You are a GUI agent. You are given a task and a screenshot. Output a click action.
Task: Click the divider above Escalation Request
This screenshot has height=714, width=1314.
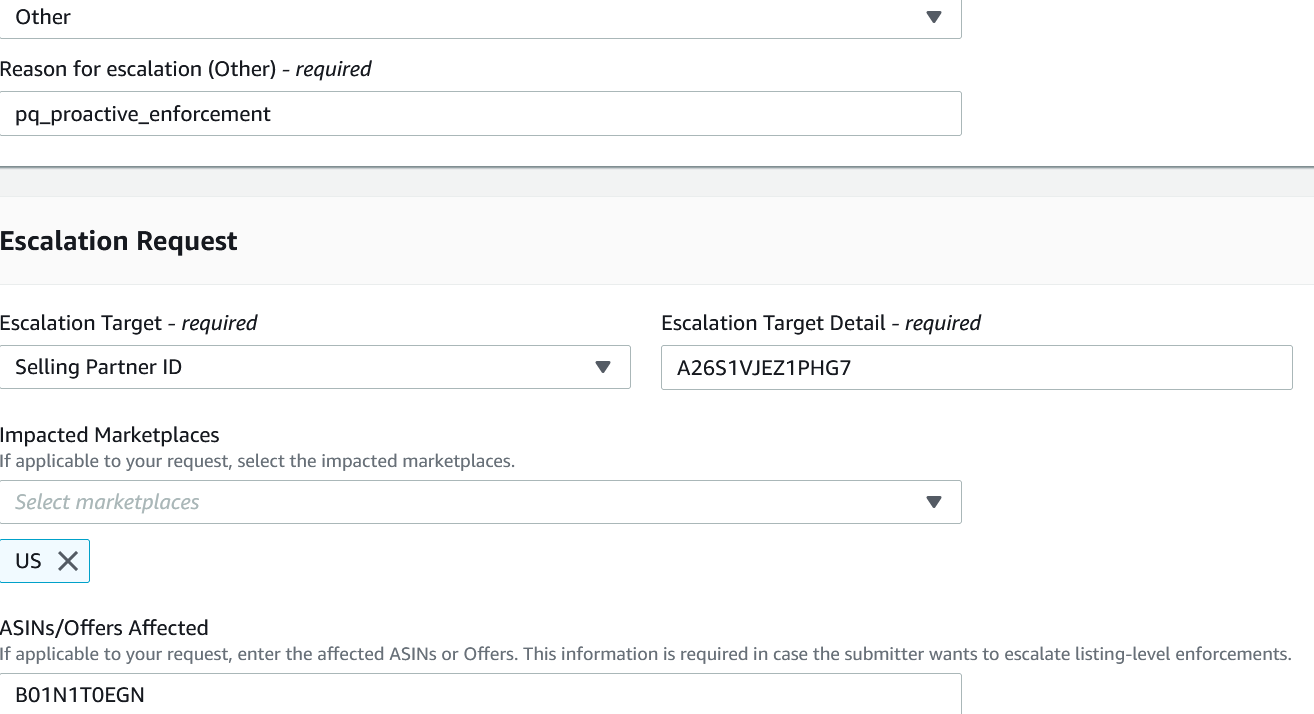click(x=657, y=167)
